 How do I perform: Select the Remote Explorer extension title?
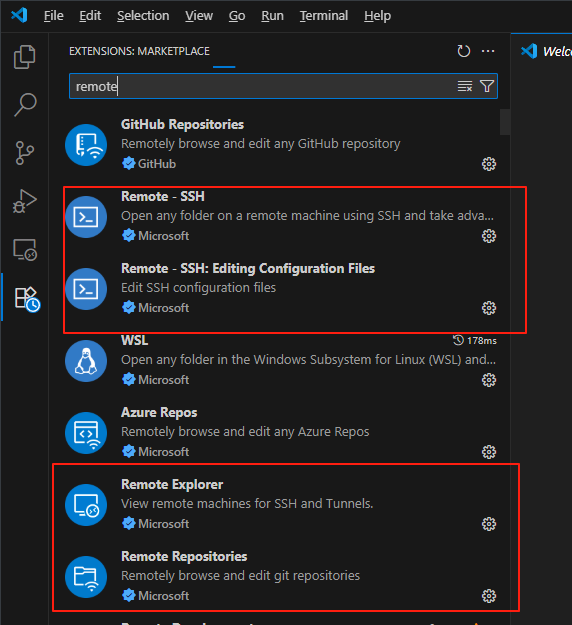coord(172,485)
